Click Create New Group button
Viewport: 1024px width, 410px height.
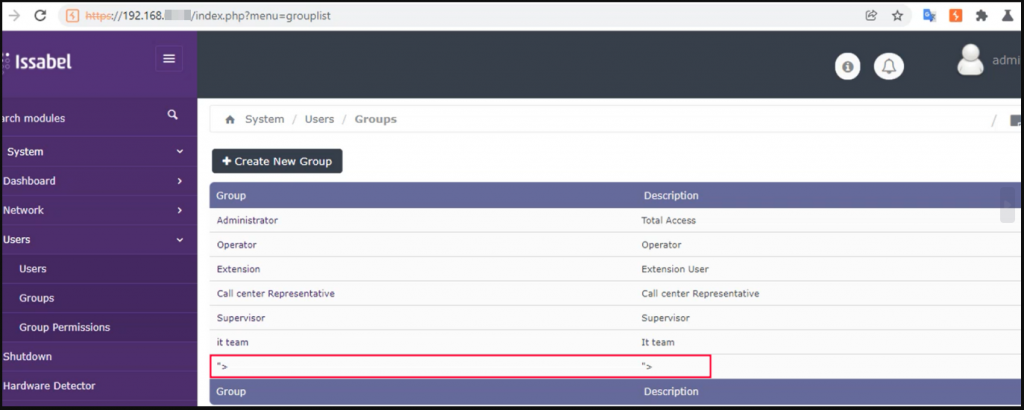pos(277,161)
